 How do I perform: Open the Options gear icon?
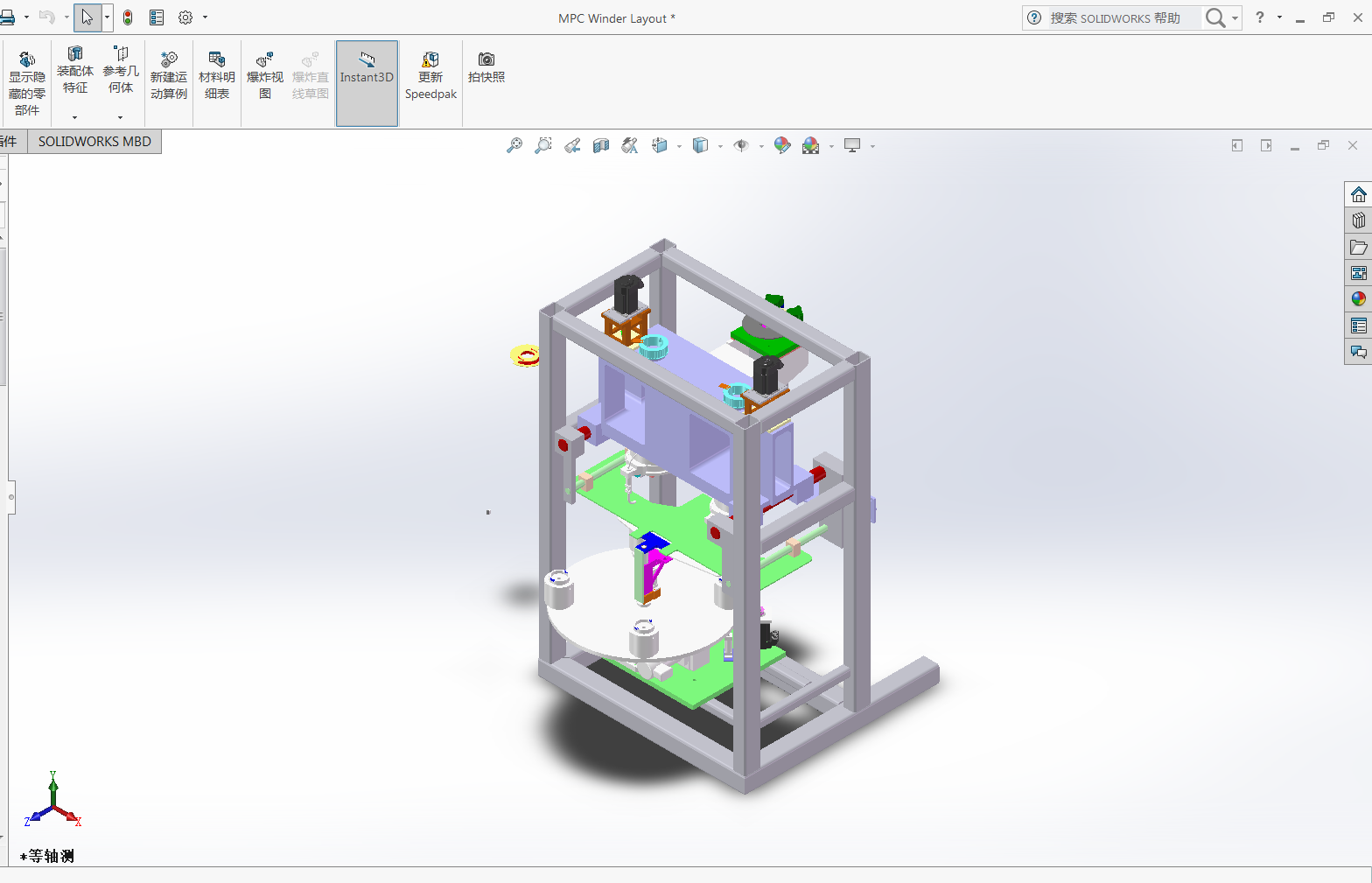[185, 18]
